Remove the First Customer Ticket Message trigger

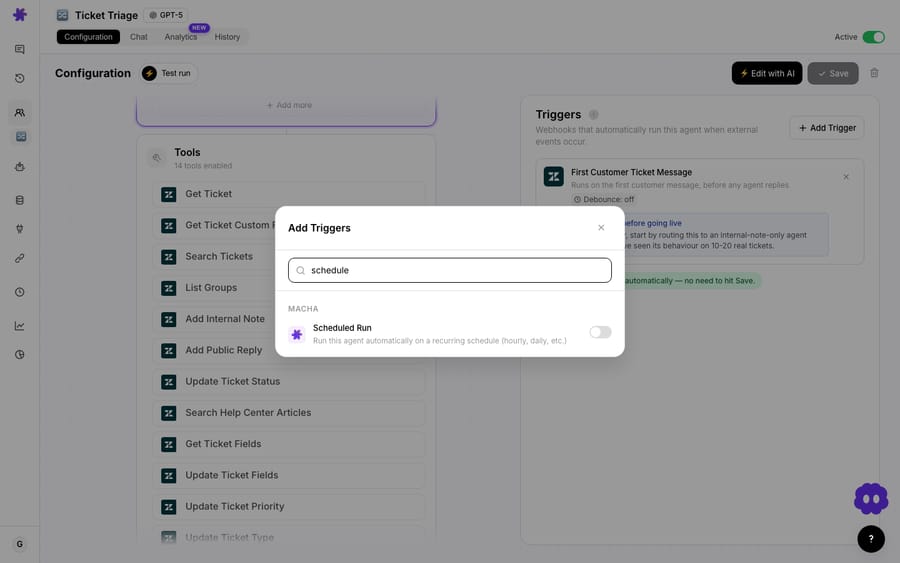[x=846, y=177]
